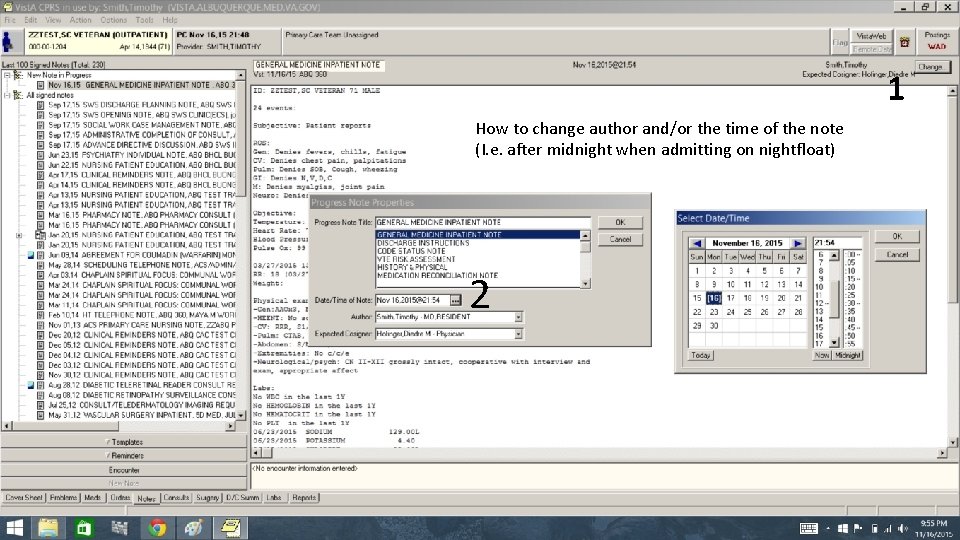Image resolution: width=960 pixels, height=540 pixels.
Task: Go to previous month in calendar
Action: point(697,243)
